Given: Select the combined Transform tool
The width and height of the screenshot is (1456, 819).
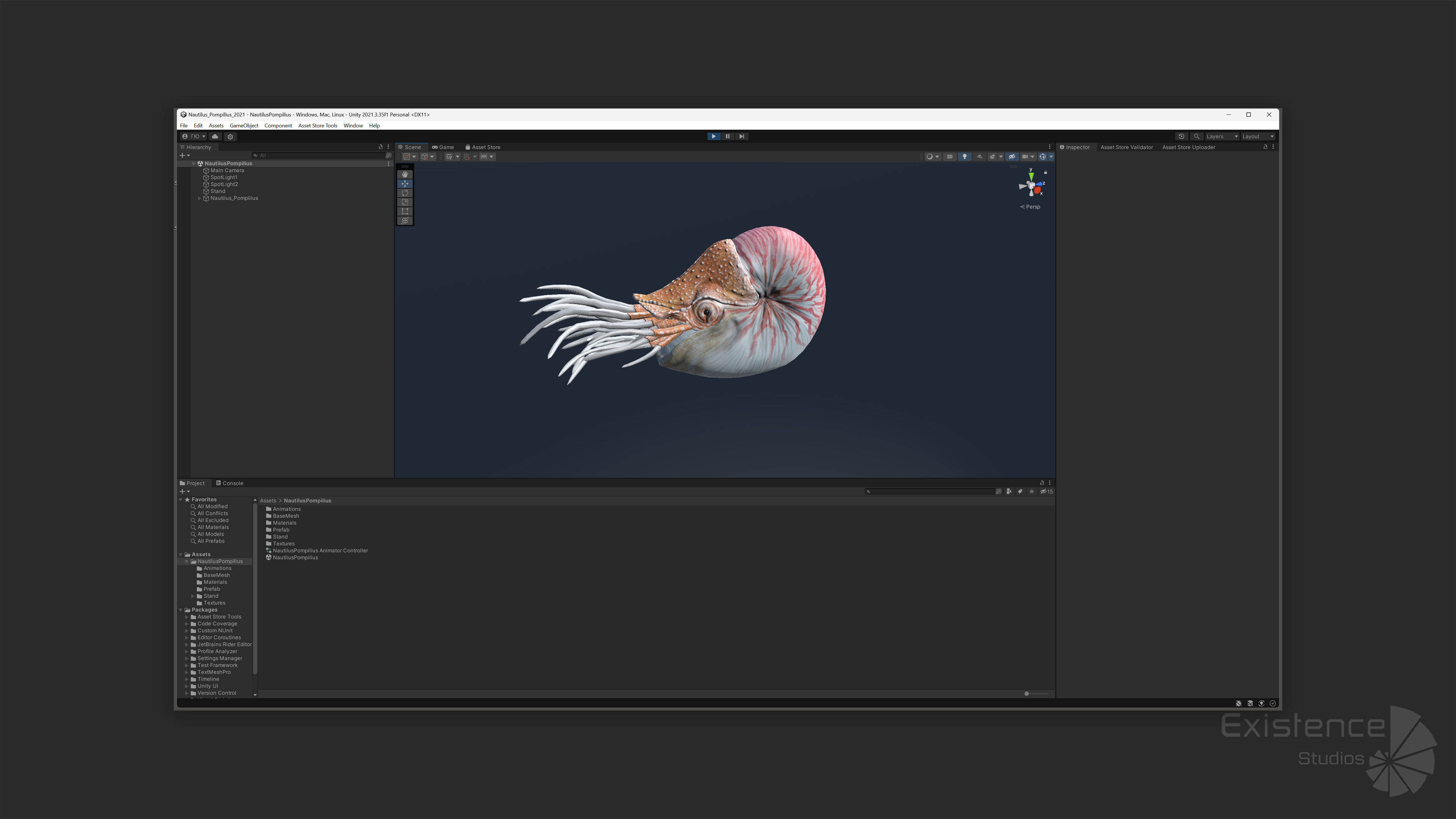Looking at the screenshot, I should (x=405, y=220).
